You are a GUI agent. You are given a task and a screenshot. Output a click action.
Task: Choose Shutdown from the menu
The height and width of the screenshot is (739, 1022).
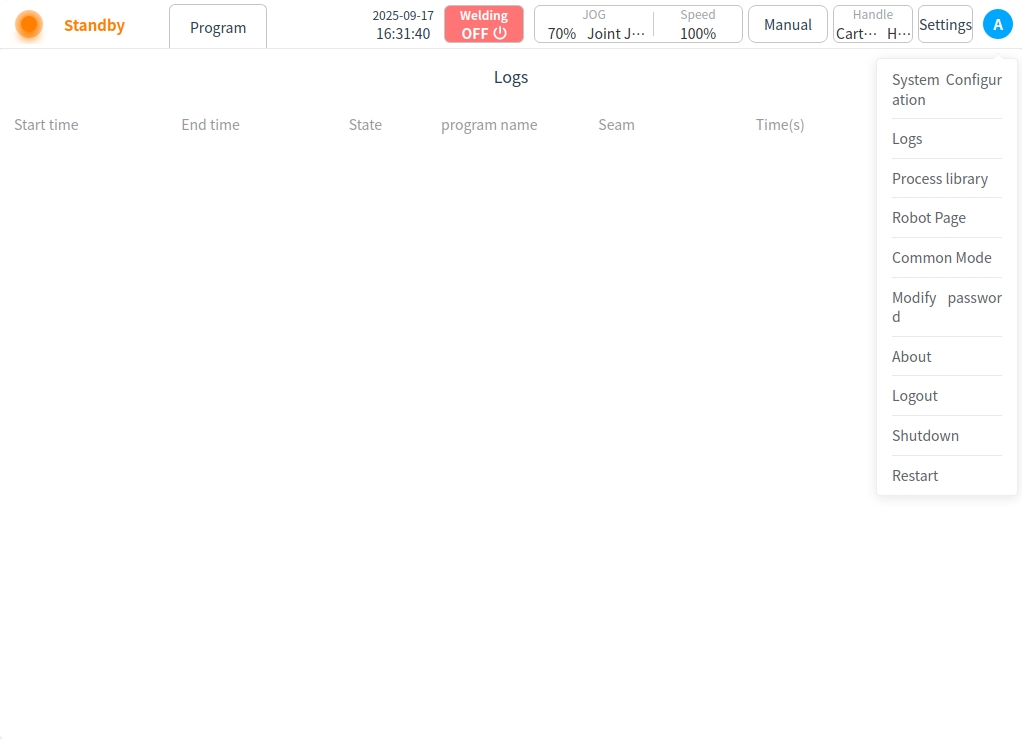coord(925,436)
